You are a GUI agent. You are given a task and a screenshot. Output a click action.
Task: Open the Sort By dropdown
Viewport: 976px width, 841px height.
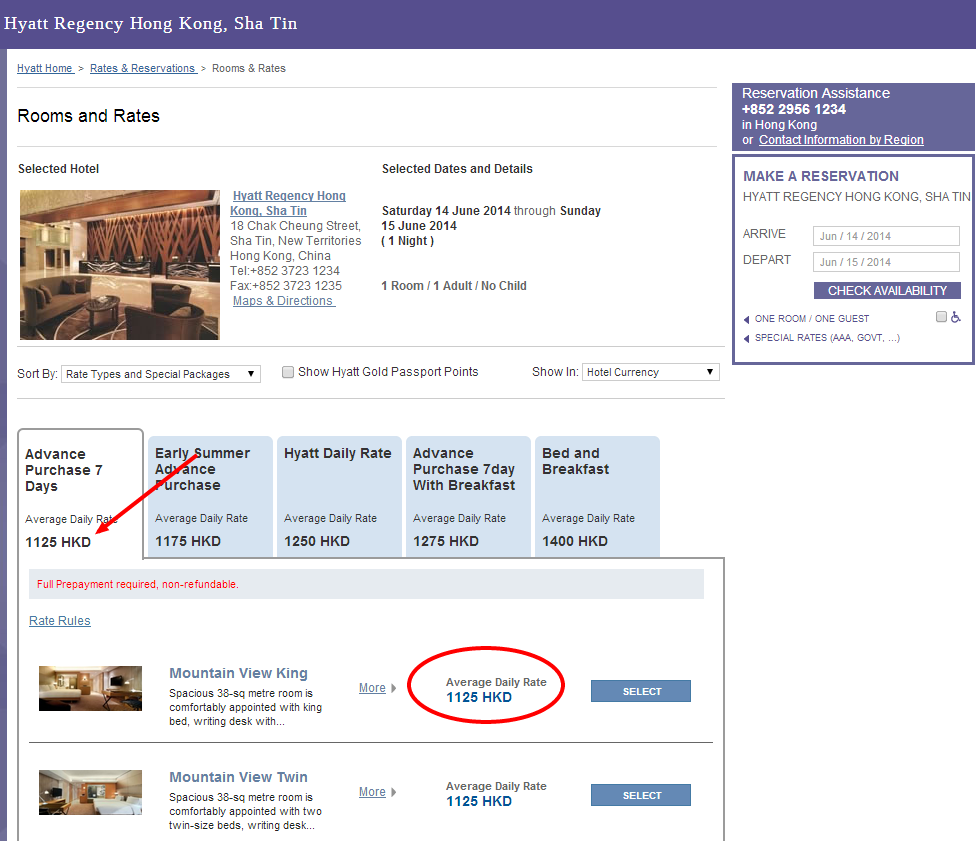click(161, 374)
